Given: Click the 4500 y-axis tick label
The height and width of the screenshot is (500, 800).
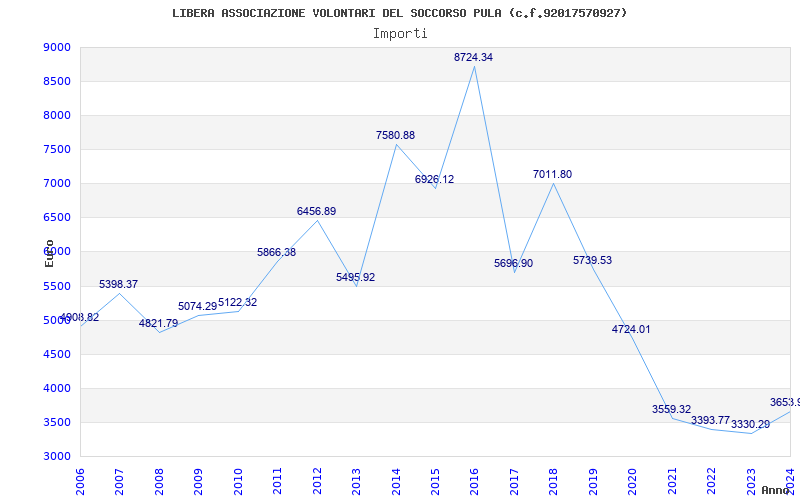Looking at the screenshot, I should (x=57, y=355).
